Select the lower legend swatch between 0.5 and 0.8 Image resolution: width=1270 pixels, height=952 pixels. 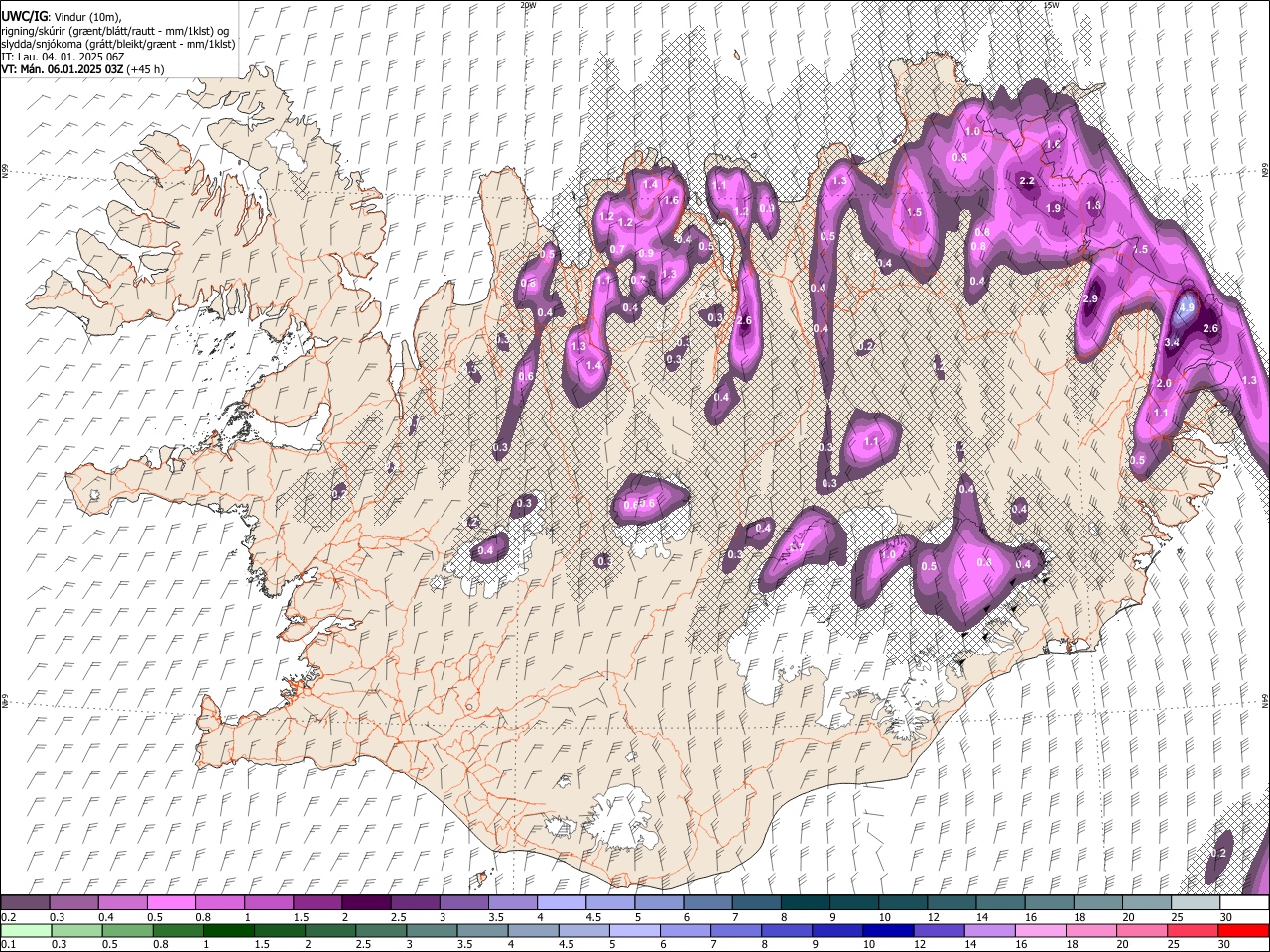128,930
